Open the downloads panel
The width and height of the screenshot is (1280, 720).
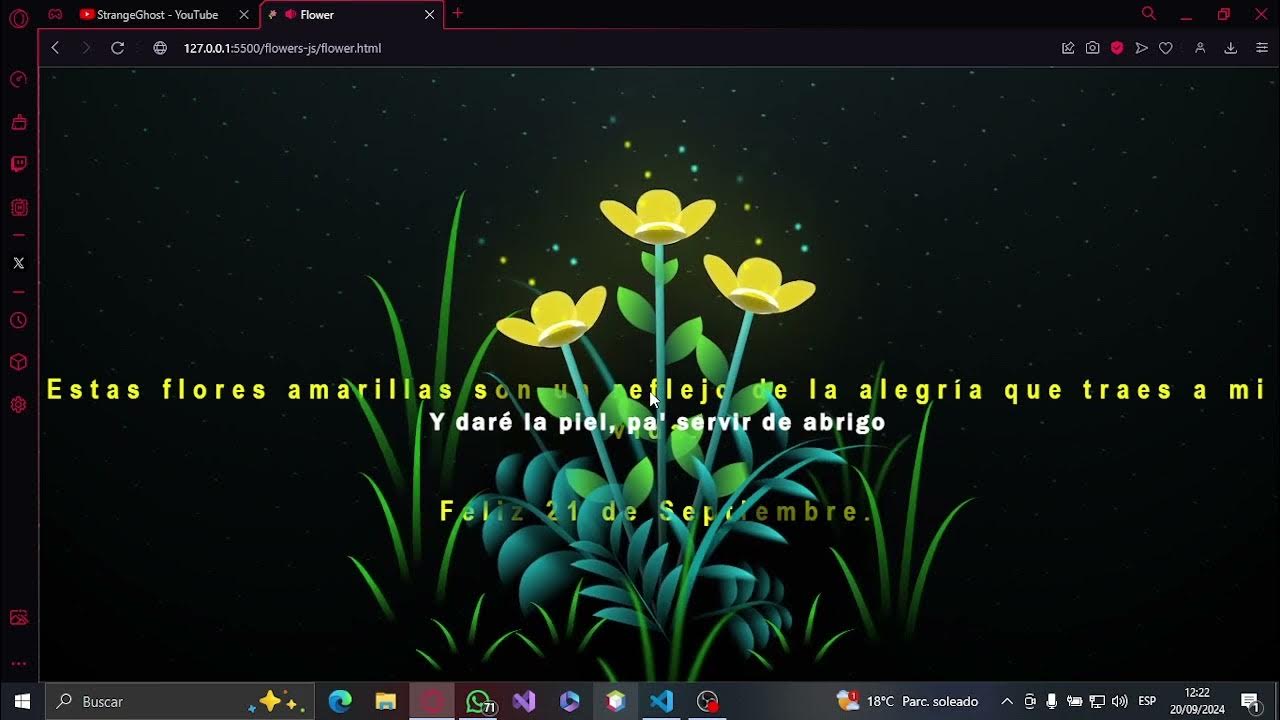coord(1231,48)
